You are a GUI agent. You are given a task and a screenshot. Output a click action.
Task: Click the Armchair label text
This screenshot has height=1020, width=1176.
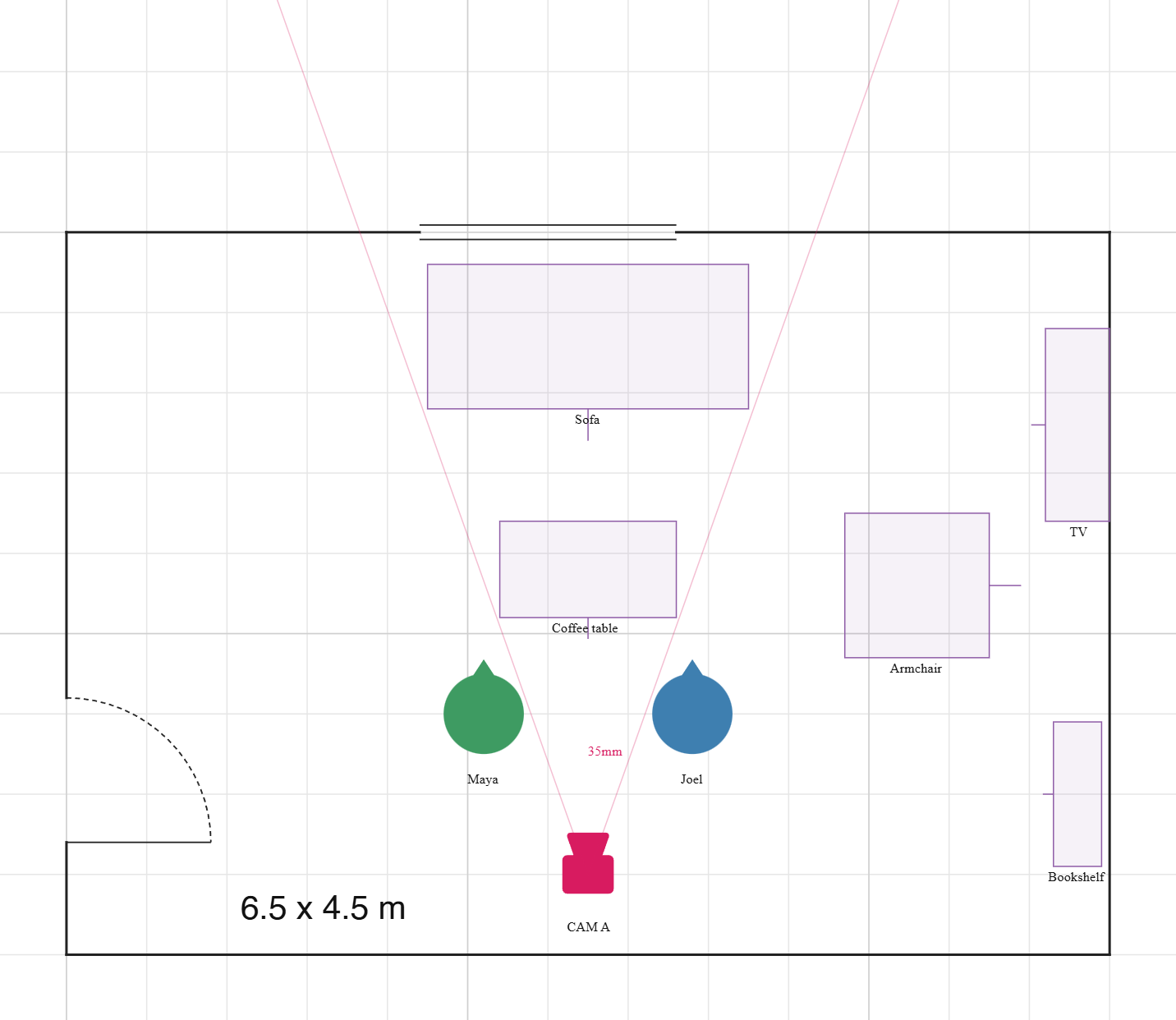(x=916, y=669)
